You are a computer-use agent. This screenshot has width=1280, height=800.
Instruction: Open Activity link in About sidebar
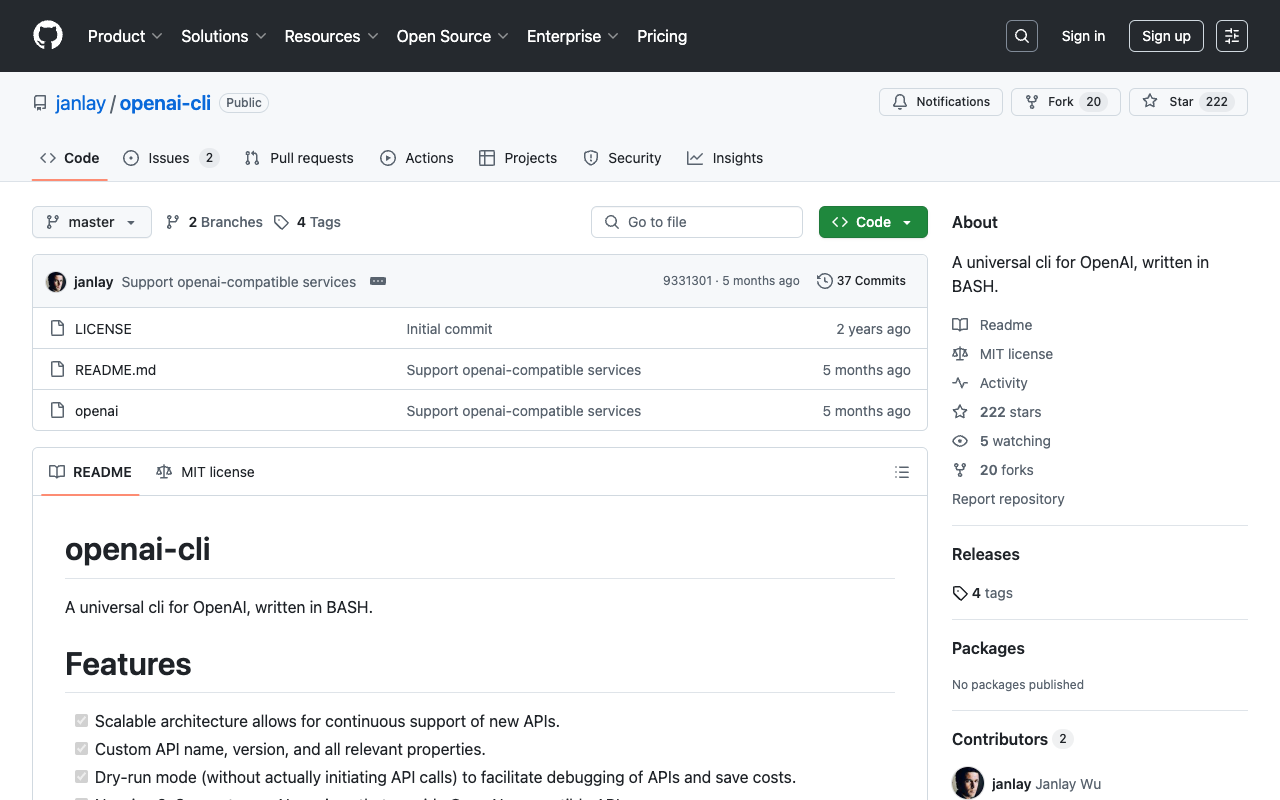(990, 383)
